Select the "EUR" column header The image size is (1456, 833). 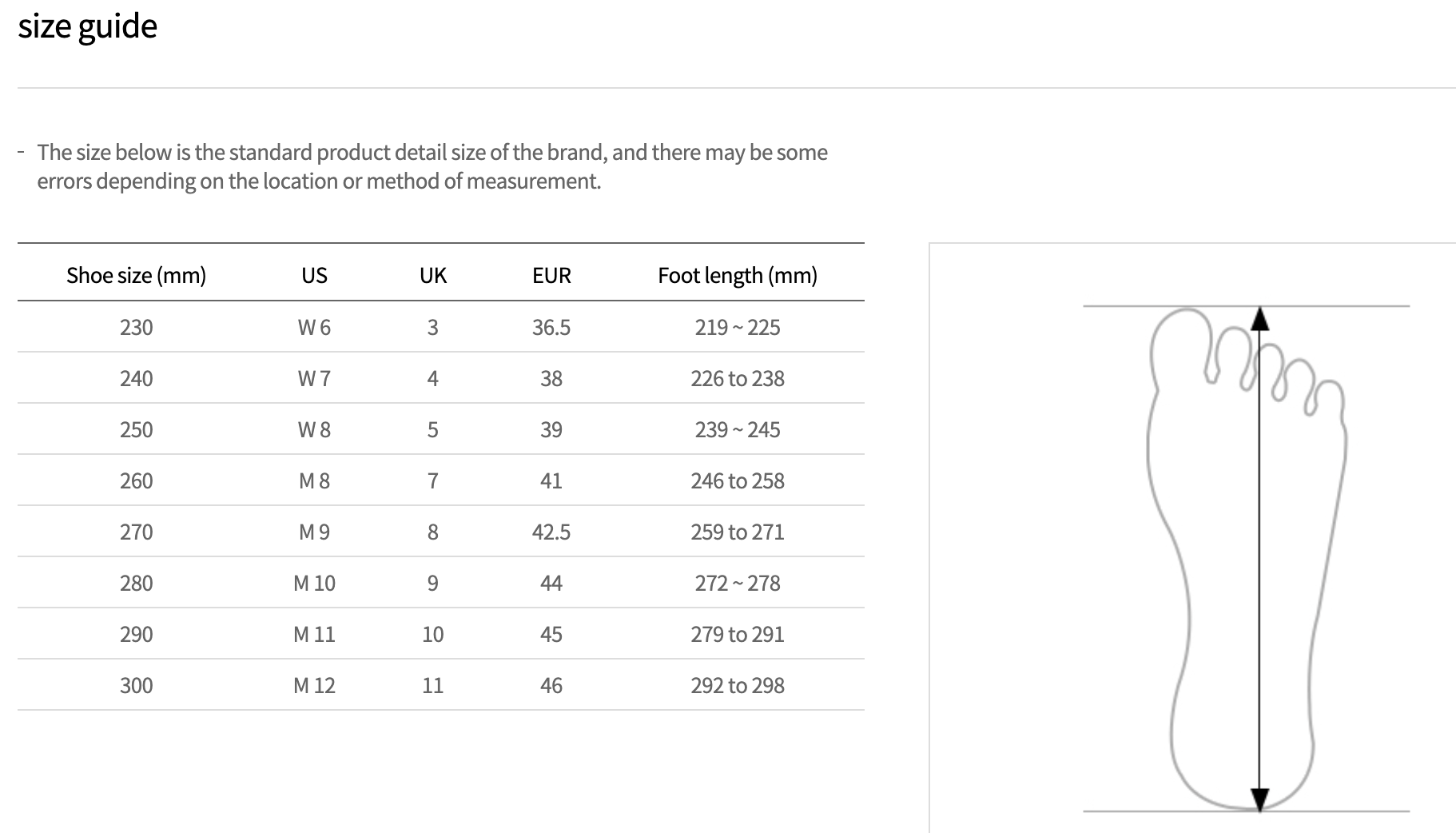(551, 276)
